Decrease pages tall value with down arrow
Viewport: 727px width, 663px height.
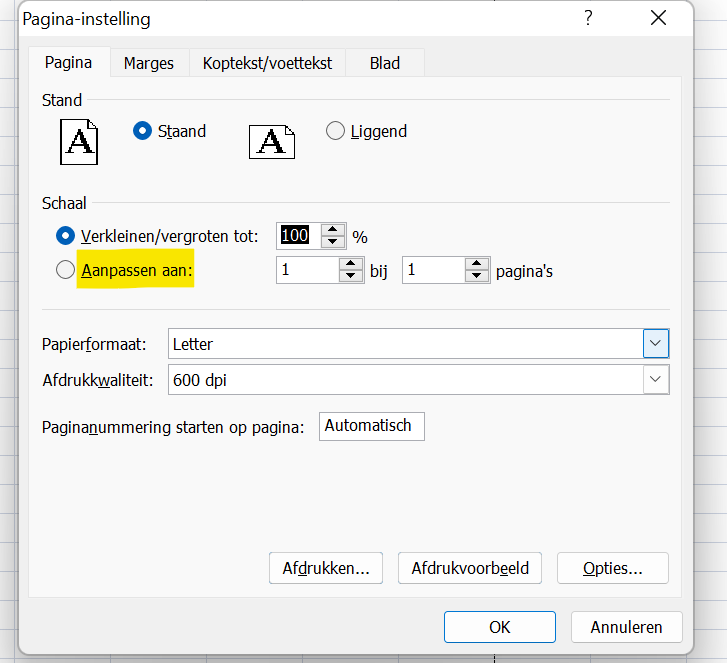click(x=477, y=277)
